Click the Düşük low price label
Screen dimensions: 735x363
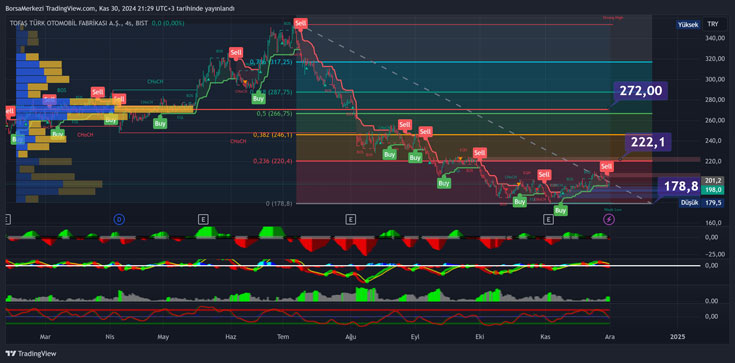click(690, 203)
